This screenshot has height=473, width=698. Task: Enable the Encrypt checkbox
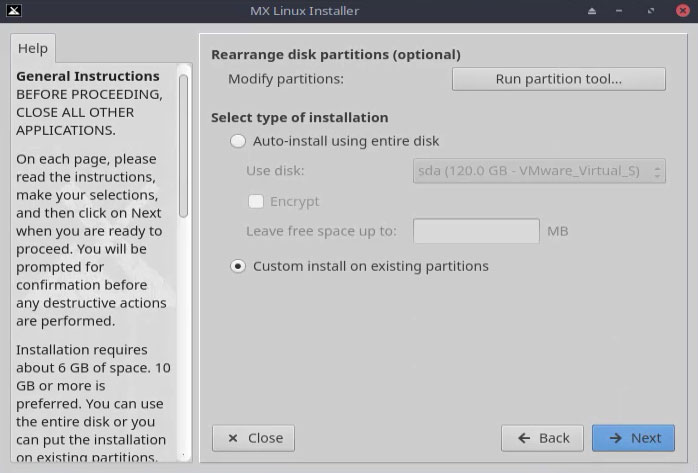[x=256, y=201]
